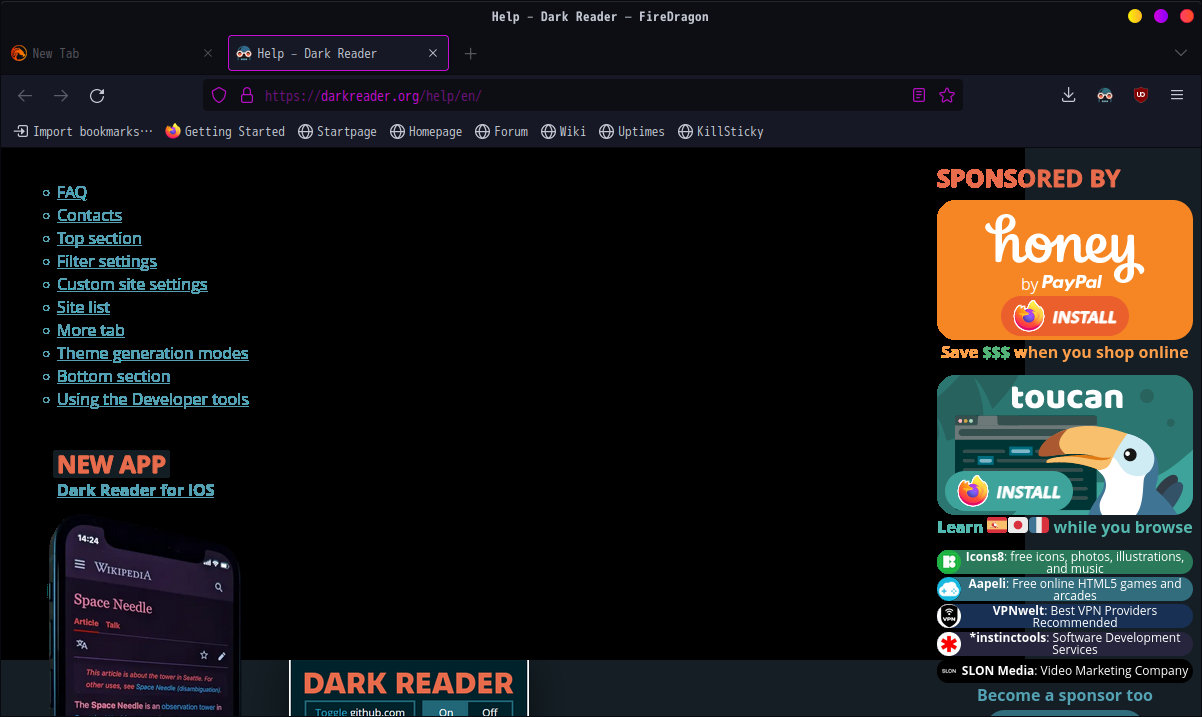Follow the Dark Reader for iOS link
1202x717 pixels.
136,490
